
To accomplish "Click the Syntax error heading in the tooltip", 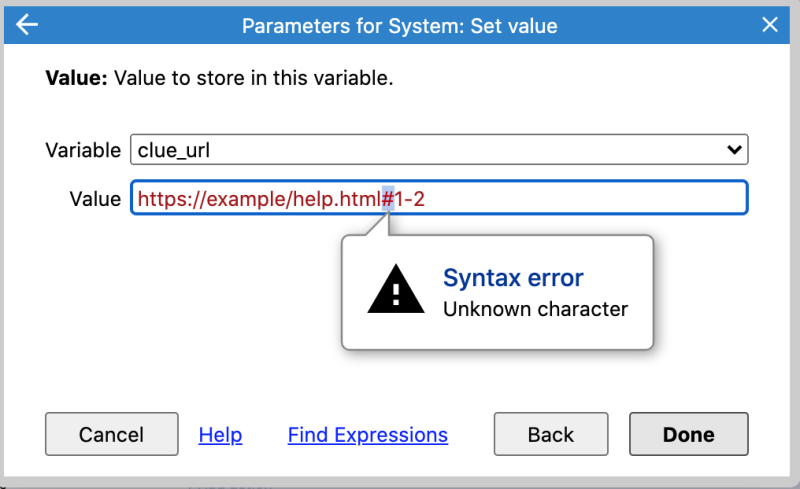I will tap(513, 278).
